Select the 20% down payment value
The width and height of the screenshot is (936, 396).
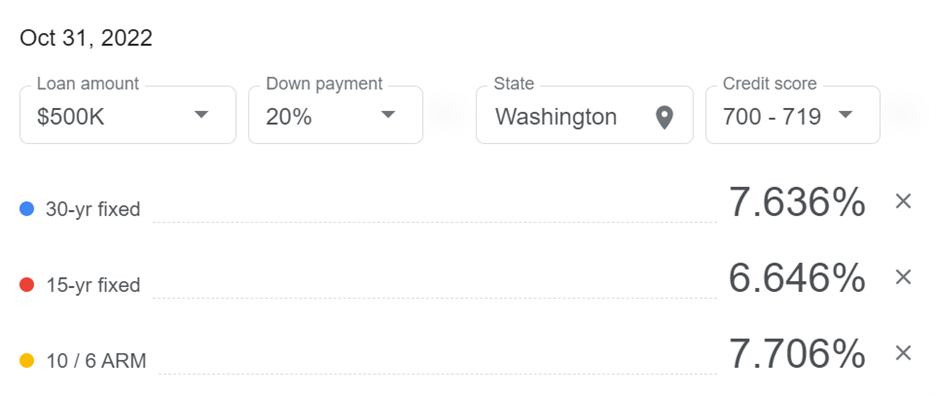coord(289,118)
